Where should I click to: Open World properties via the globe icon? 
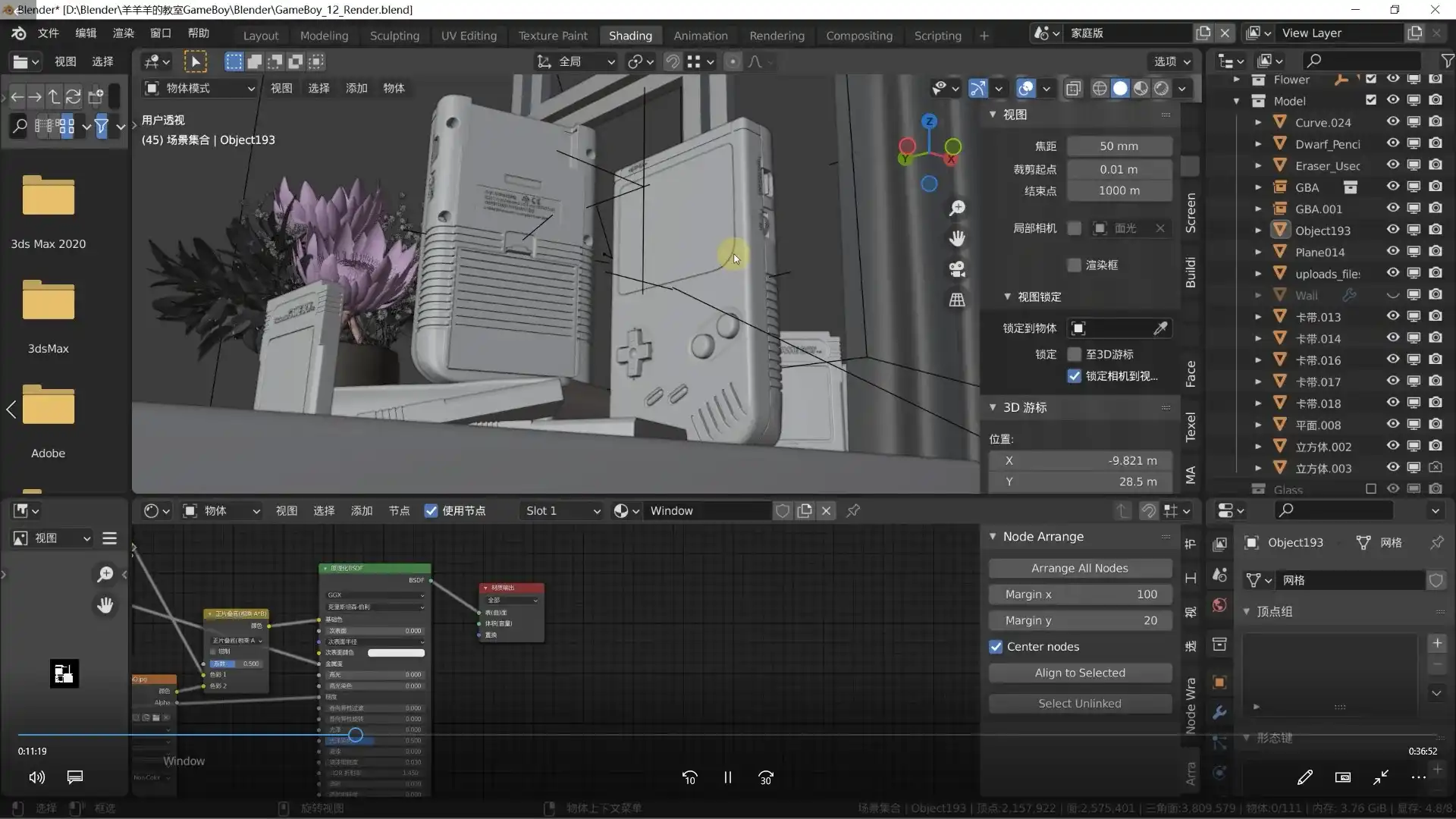1219,605
